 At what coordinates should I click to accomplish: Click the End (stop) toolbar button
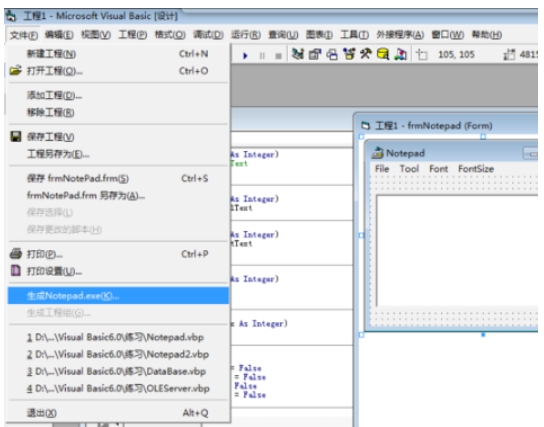click(278, 55)
